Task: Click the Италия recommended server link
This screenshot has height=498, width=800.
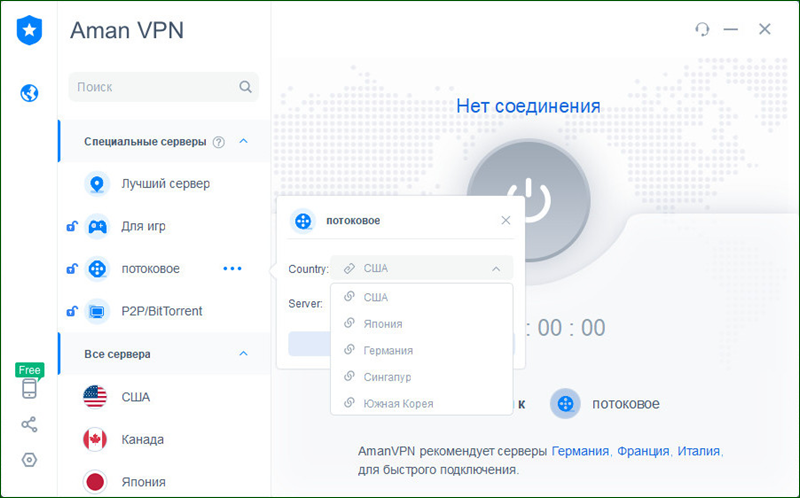Action: pyautogui.click(x=698, y=452)
